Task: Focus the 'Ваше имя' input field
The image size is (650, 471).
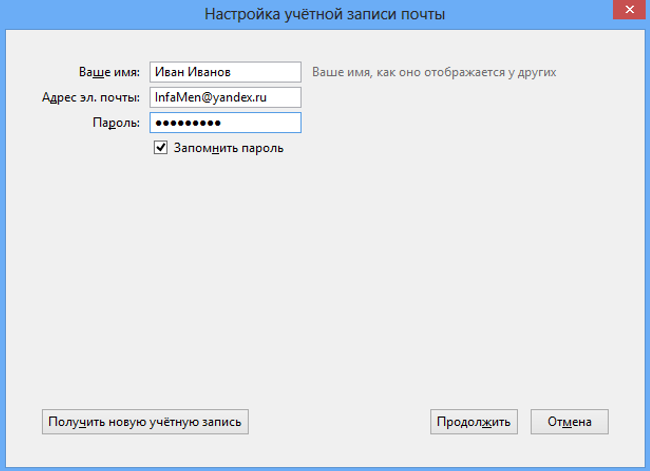Action: (225, 72)
